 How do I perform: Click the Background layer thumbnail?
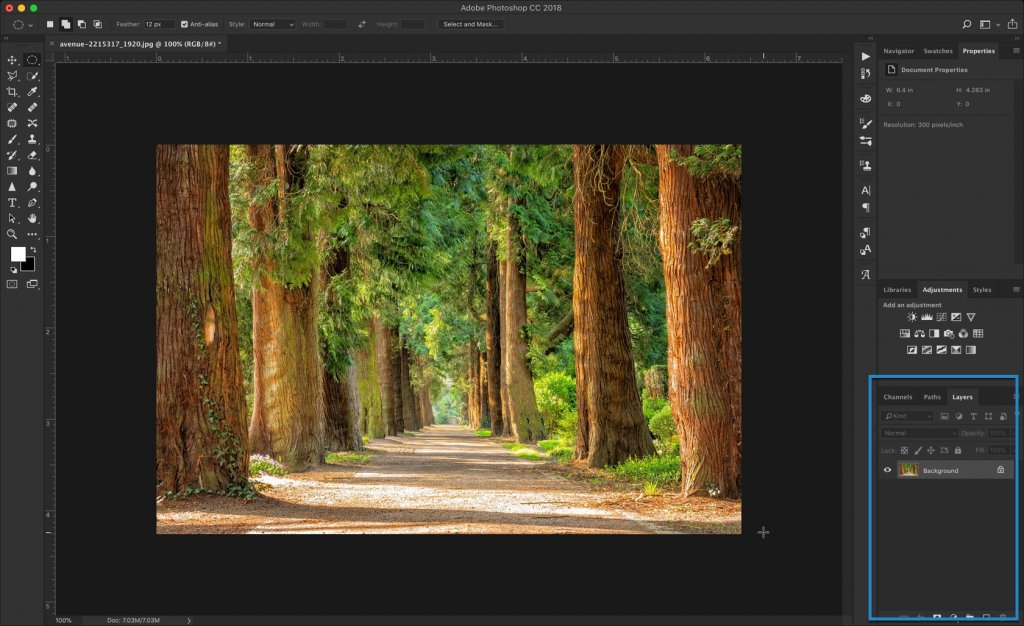click(x=908, y=470)
